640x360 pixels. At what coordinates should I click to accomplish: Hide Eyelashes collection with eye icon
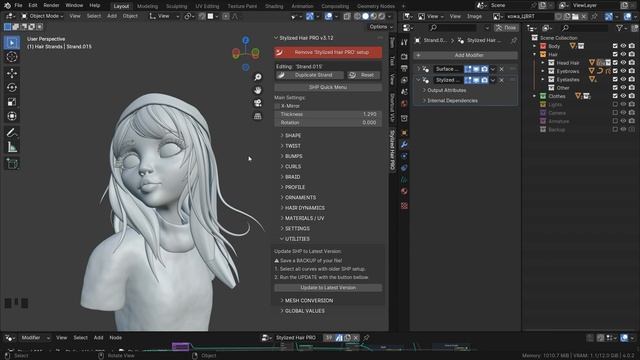tap(623, 80)
